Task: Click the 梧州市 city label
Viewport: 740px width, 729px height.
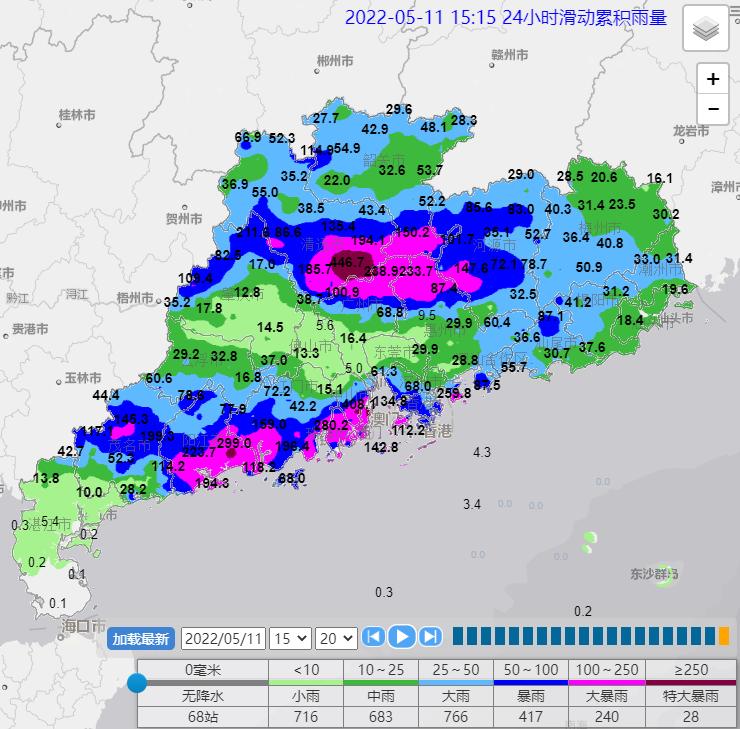Action: click(x=135, y=298)
